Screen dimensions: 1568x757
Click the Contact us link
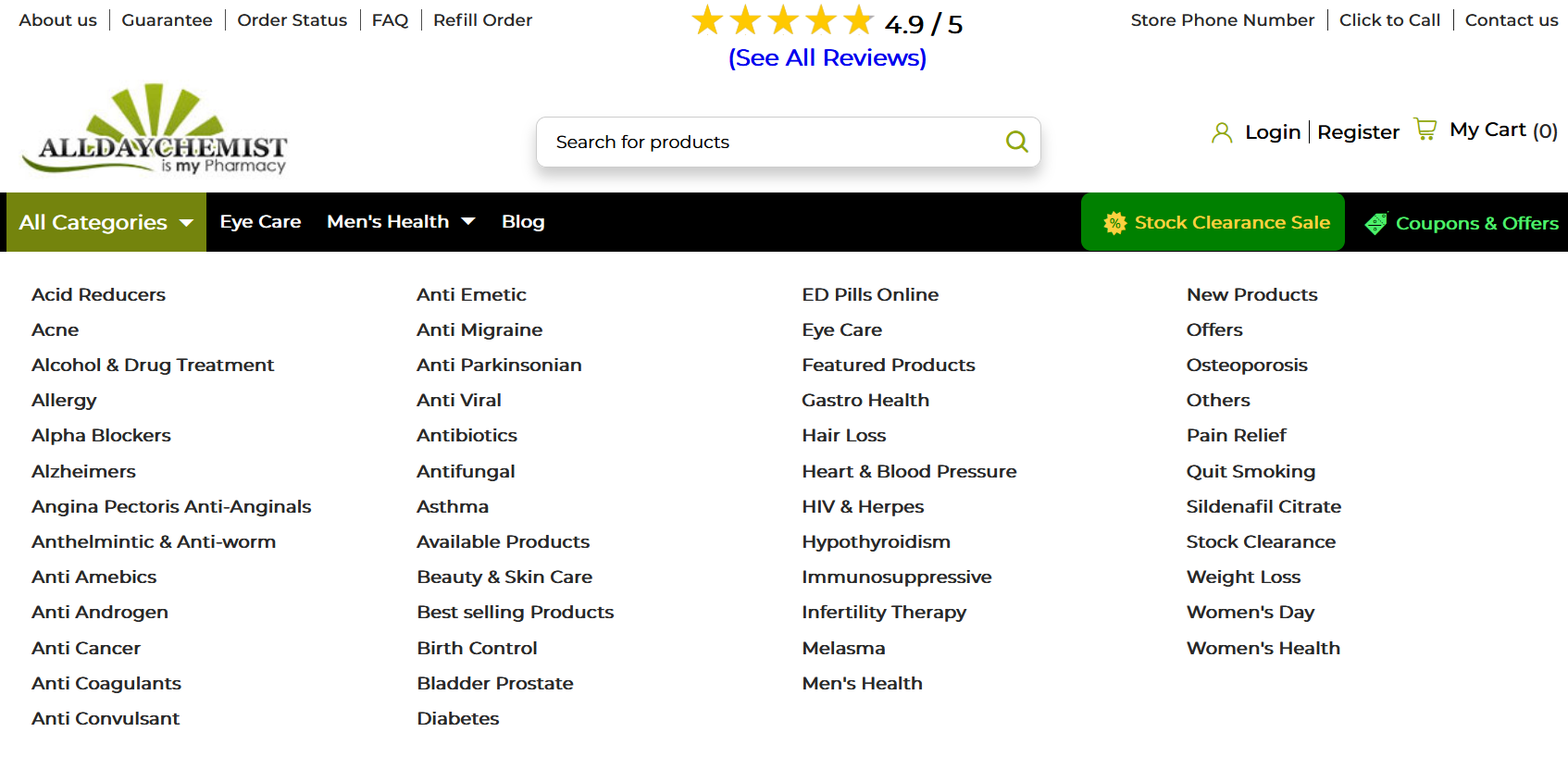point(1511,19)
